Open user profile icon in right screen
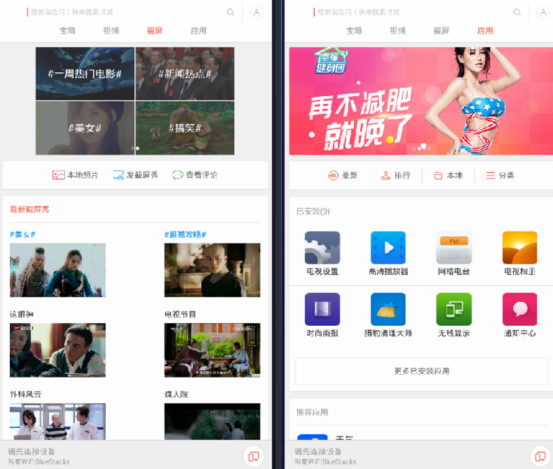The width and height of the screenshot is (553, 469). click(543, 12)
